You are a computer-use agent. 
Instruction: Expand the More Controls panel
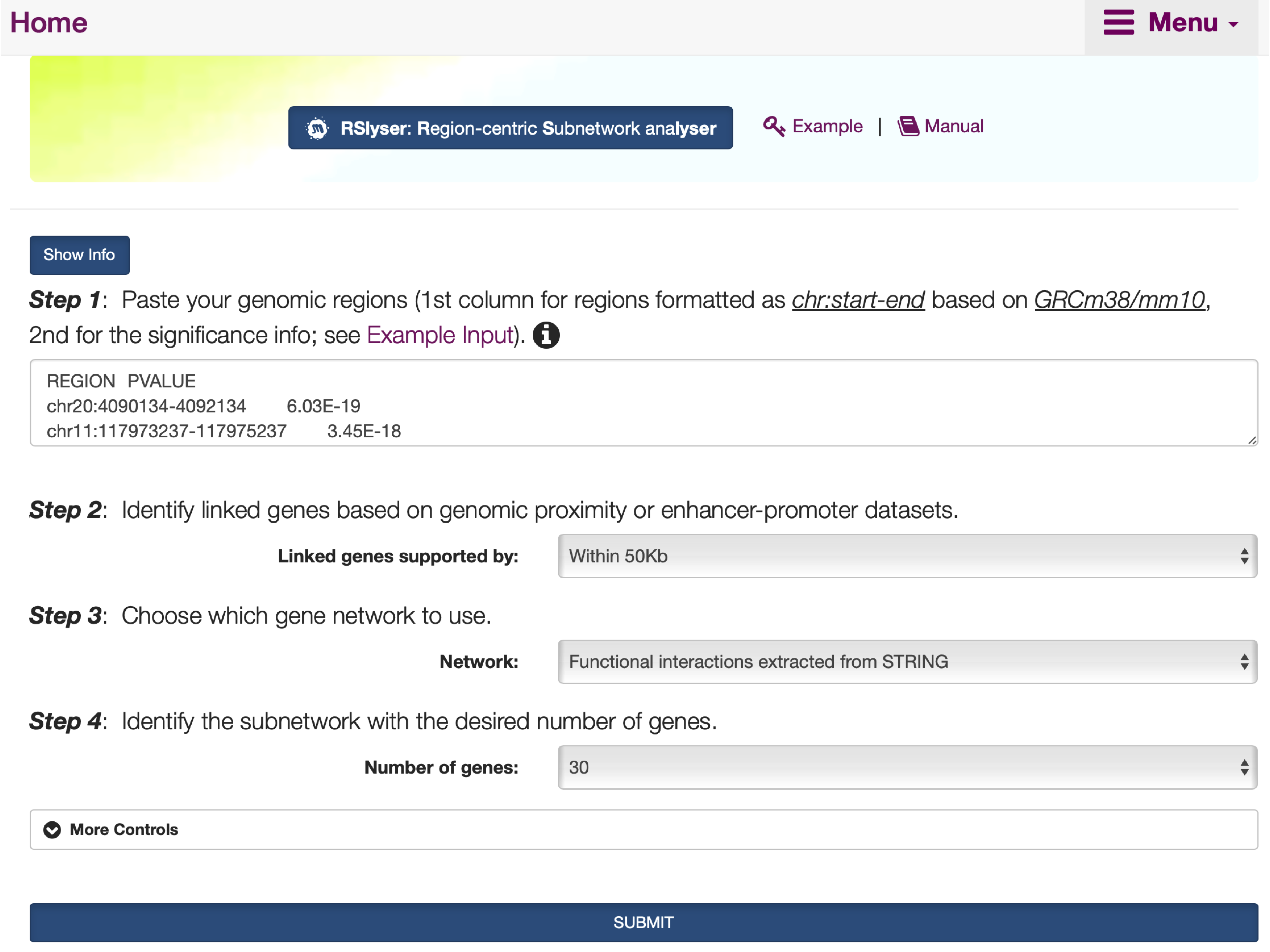124,830
